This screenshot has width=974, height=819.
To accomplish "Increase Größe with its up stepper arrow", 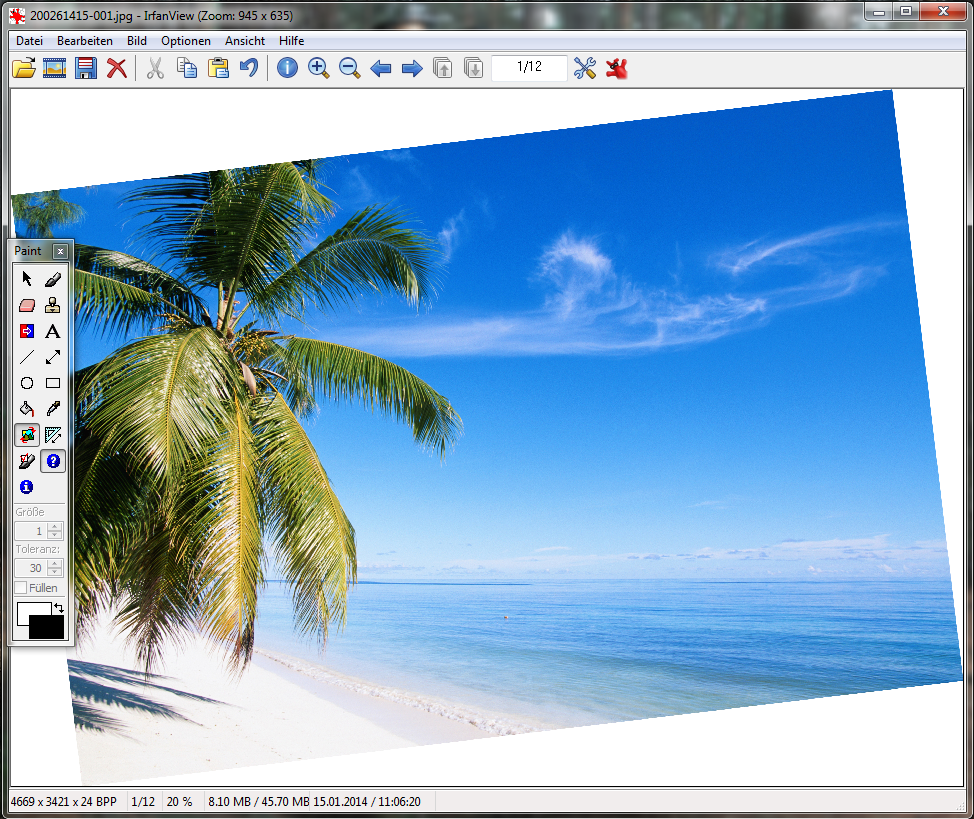I will 55,527.
